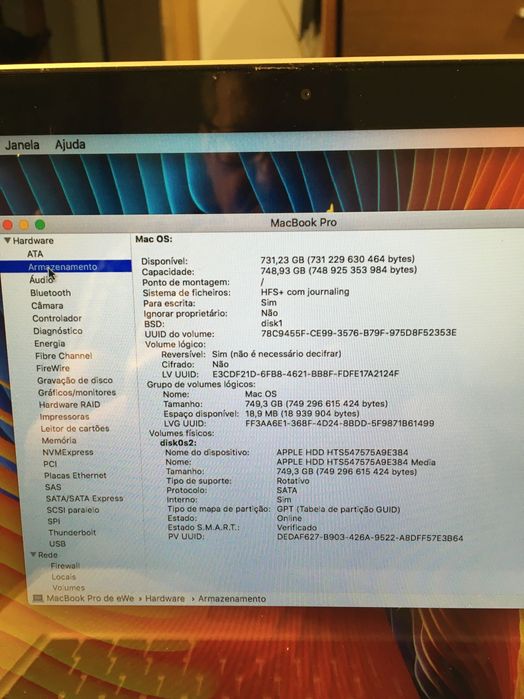Select Firewall under Rede
The height and width of the screenshot is (699, 524).
click(65, 566)
